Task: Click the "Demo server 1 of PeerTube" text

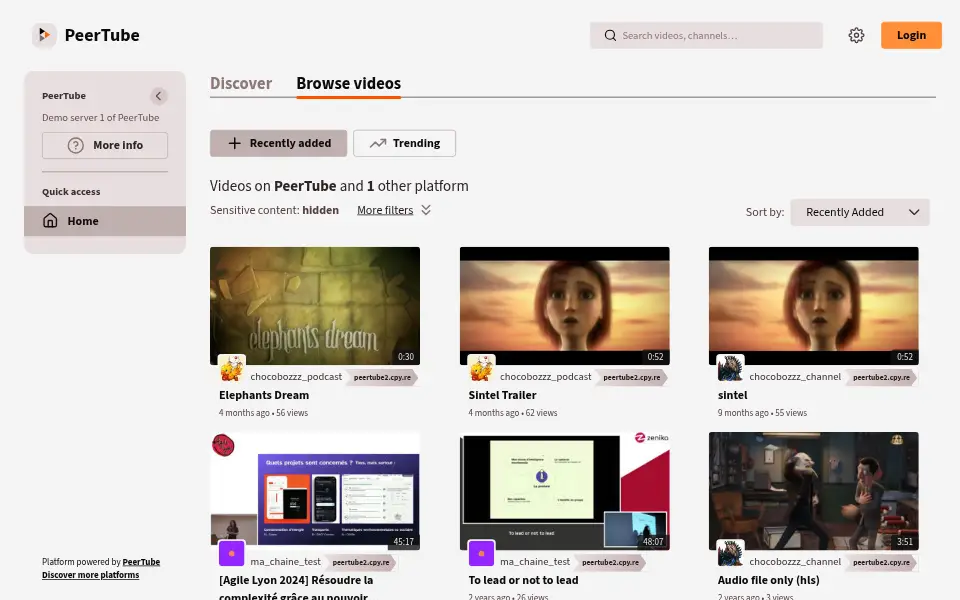Action: pos(100,118)
